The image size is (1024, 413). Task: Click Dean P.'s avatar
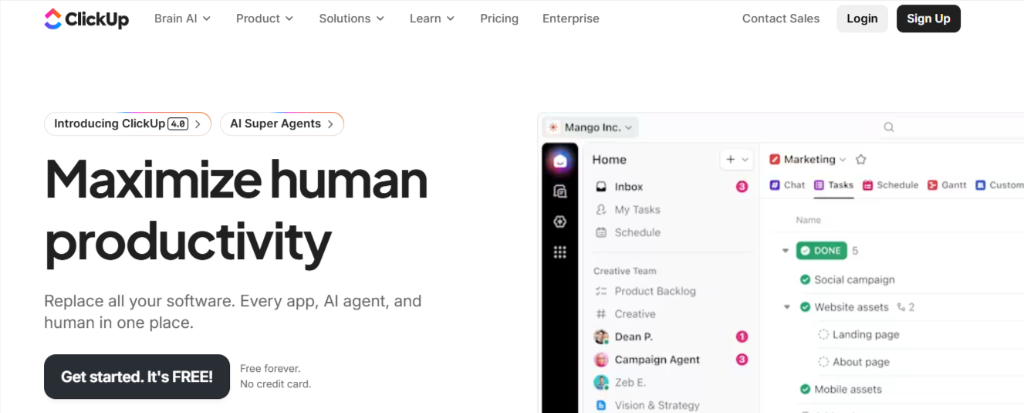click(x=601, y=337)
